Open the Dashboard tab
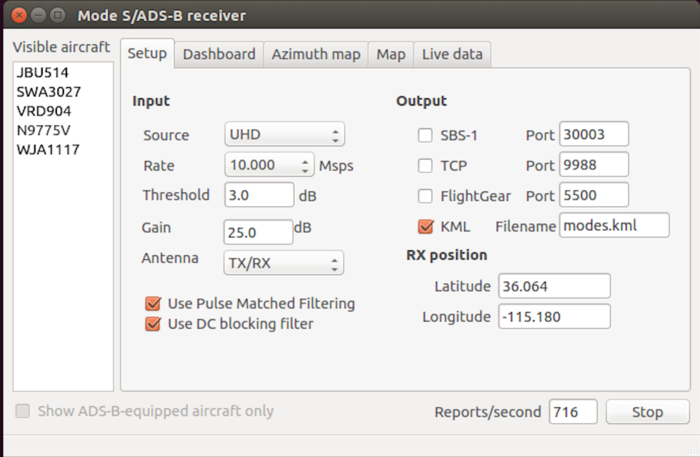 point(218,54)
